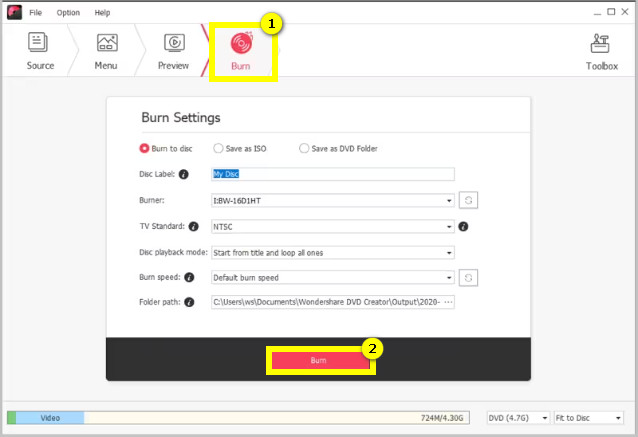Minimize the application window
Image resolution: width=638 pixels, height=437 pixels.
(x=597, y=13)
